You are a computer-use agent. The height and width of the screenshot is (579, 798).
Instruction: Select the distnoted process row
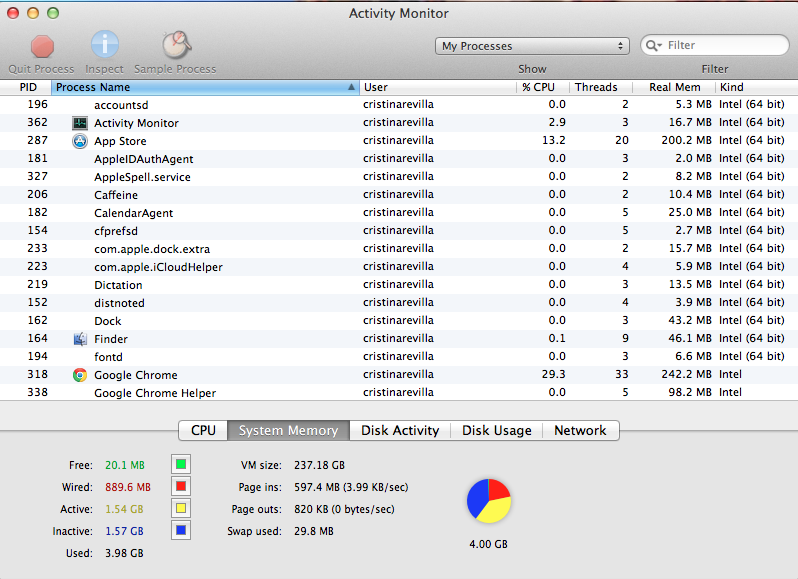[x=399, y=303]
